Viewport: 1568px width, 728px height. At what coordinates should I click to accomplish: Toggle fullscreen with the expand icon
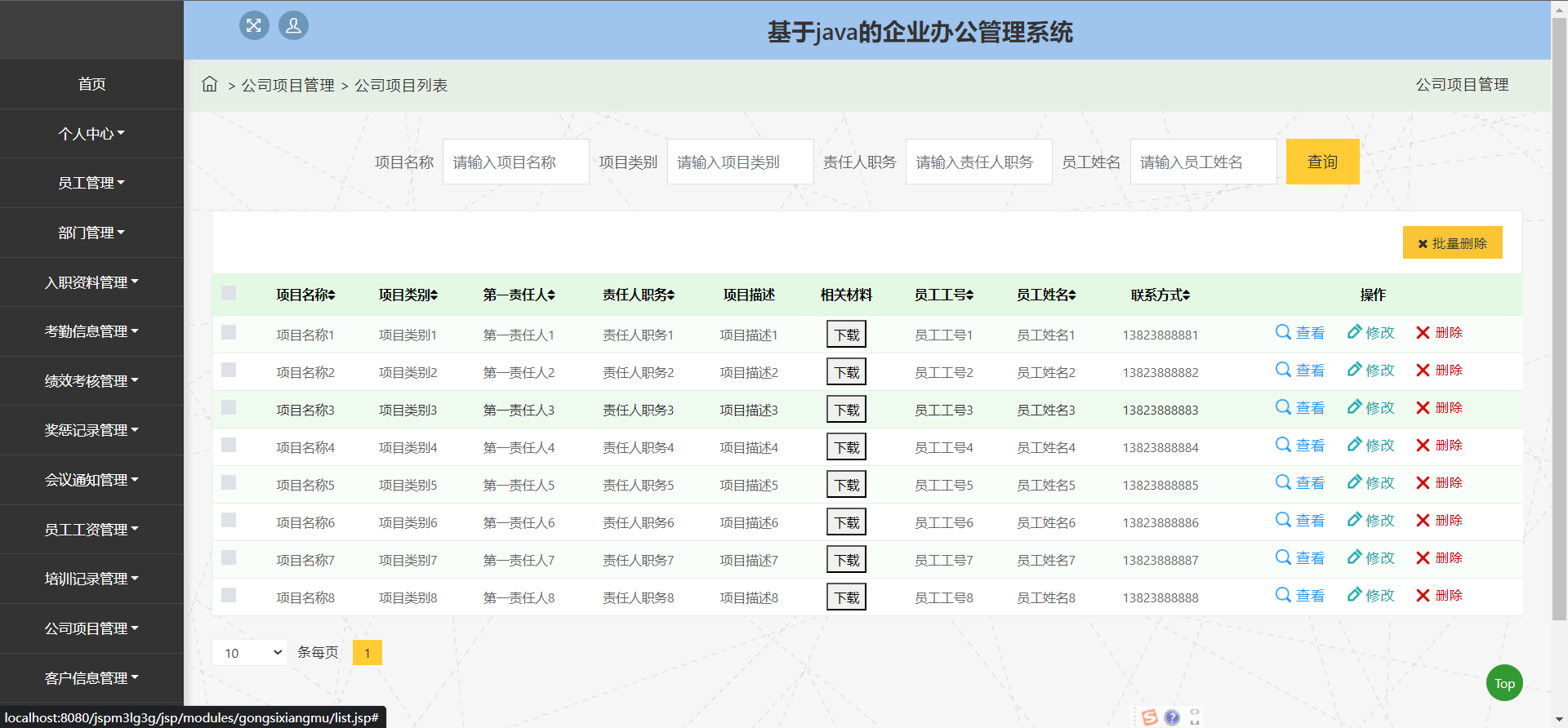(254, 25)
